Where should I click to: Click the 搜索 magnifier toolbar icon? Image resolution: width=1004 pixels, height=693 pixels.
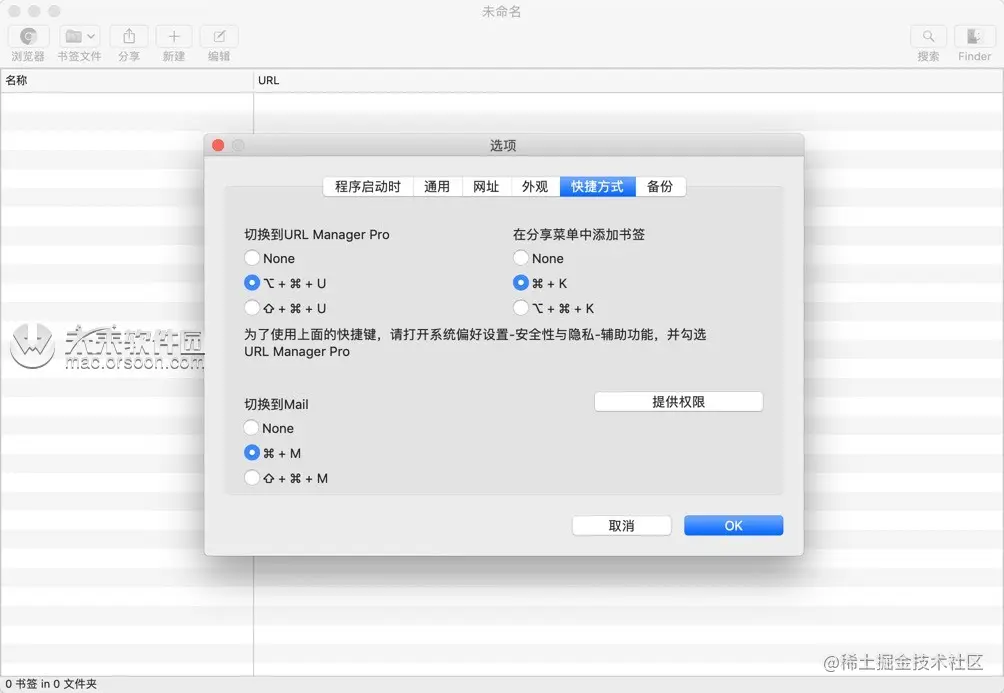[x=928, y=37]
